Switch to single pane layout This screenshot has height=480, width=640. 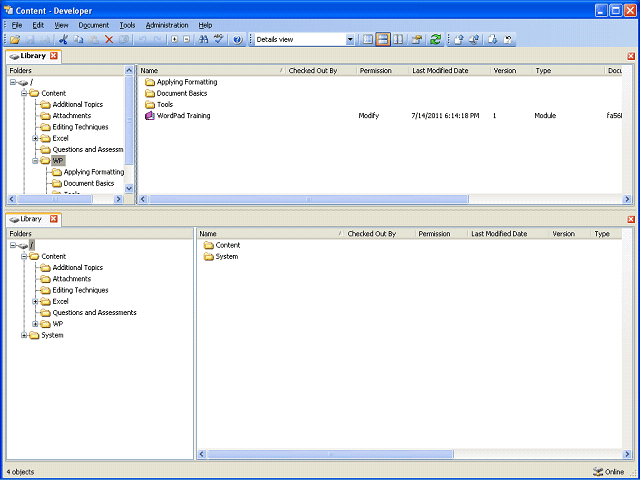pos(368,40)
